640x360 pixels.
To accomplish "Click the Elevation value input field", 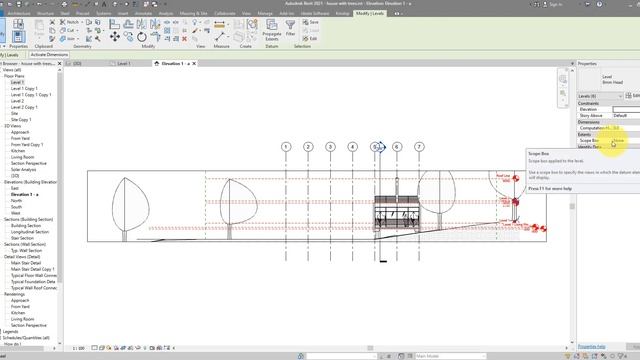I will pos(626,109).
